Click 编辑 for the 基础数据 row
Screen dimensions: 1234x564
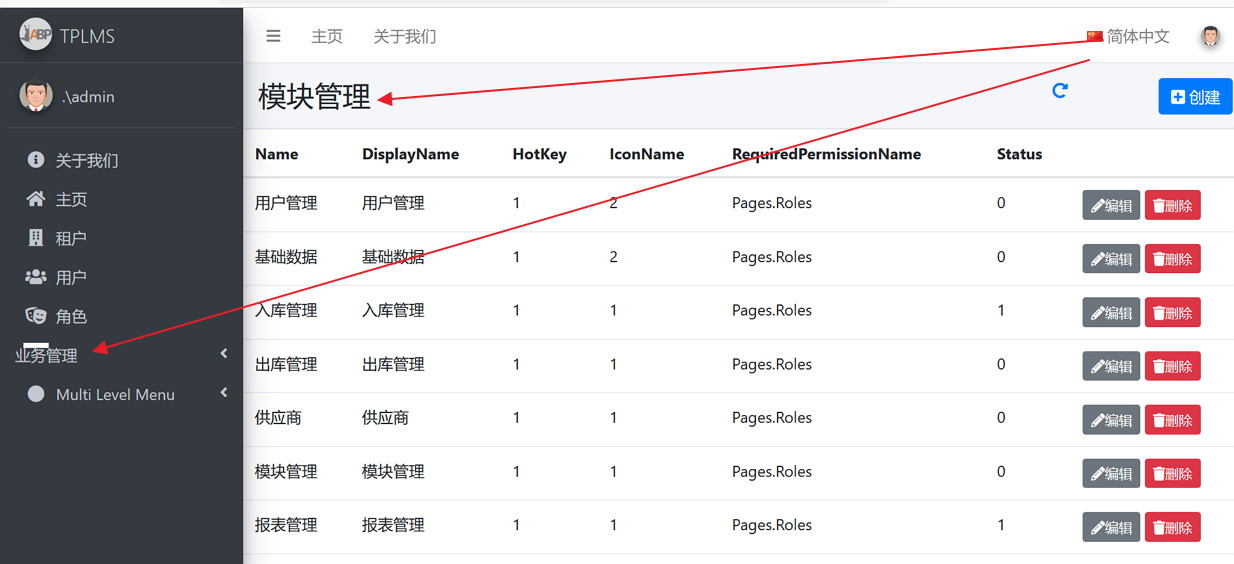pyautogui.click(x=1111, y=259)
